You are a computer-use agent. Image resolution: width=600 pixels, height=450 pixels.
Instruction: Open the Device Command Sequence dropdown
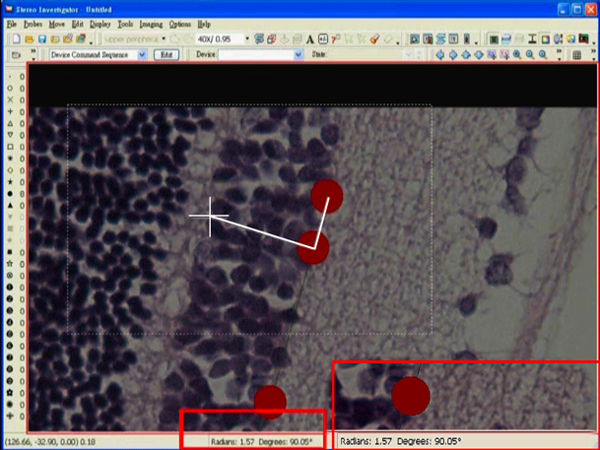tap(142, 55)
